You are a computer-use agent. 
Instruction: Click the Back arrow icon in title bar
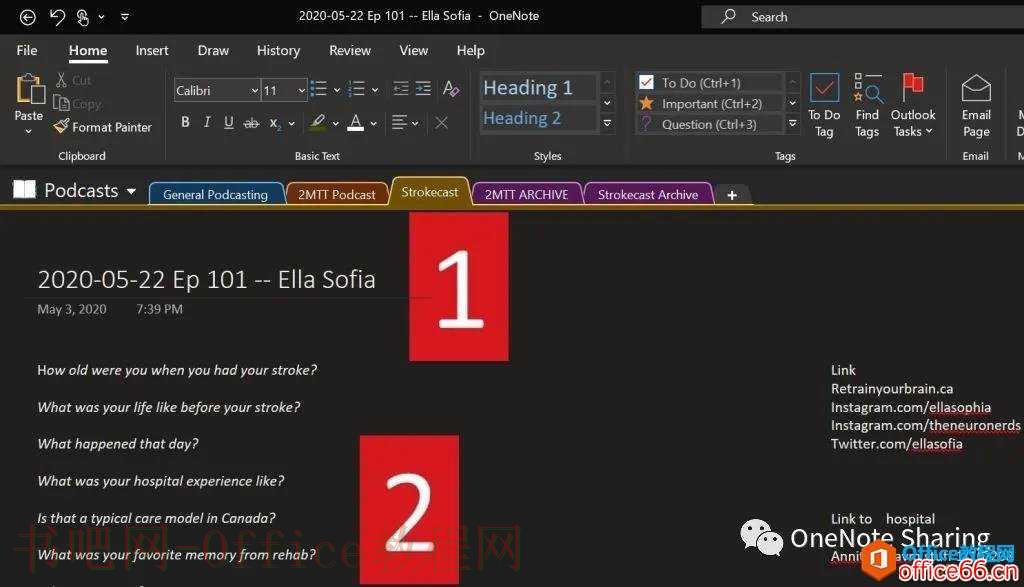pyautogui.click(x=27, y=17)
